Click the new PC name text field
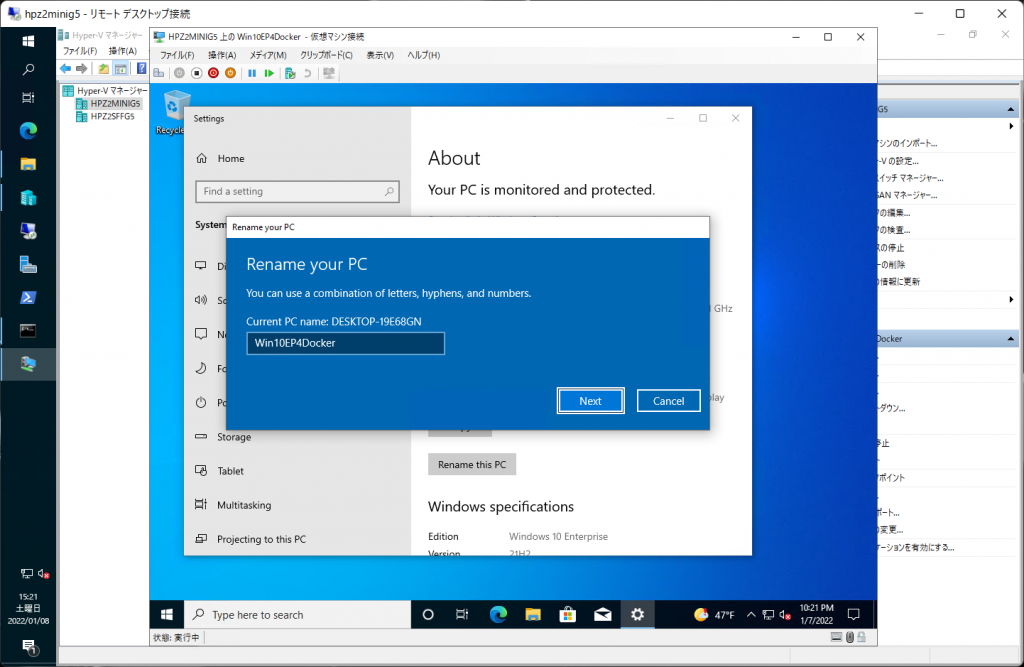The height and width of the screenshot is (667, 1024). tap(345, 343)
